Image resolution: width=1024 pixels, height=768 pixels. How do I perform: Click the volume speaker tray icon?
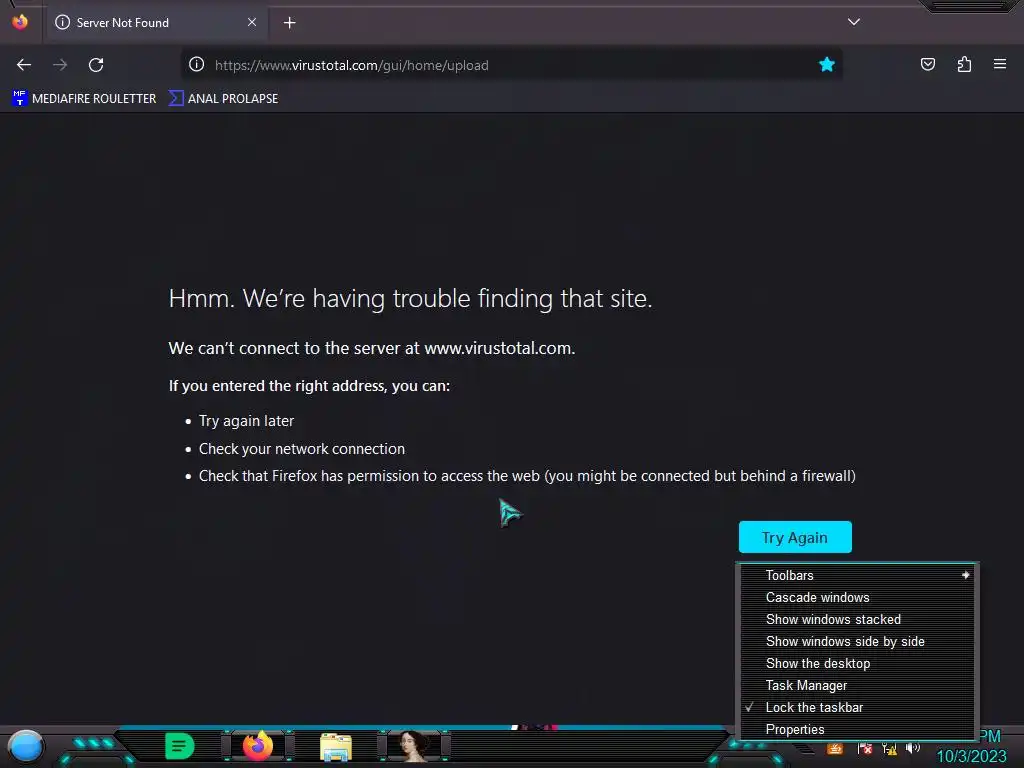coord(912,748)
